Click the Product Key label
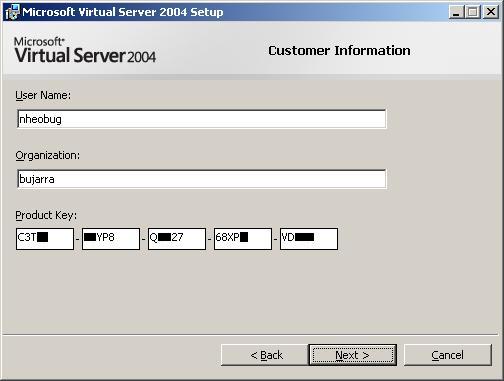 46,215
